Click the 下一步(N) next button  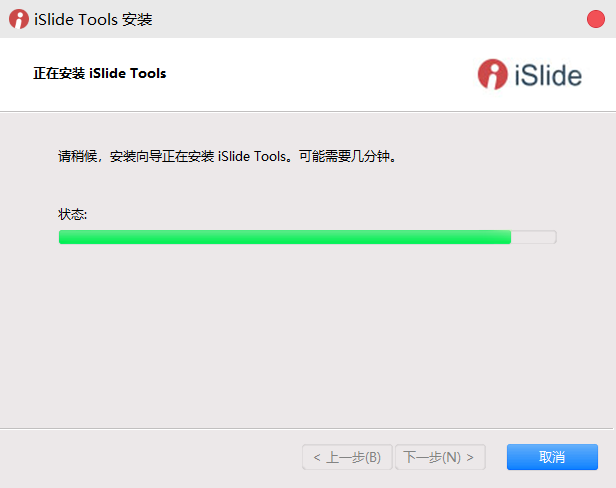coord(440,457)
